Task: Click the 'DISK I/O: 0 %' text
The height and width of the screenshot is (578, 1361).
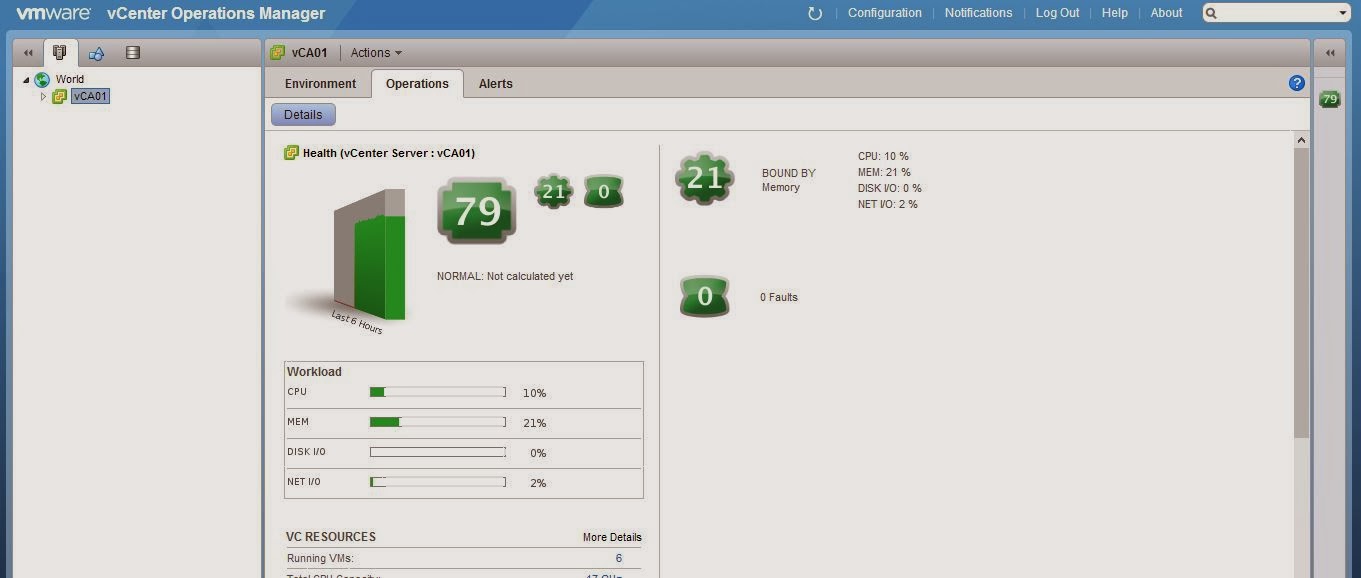Action: [890, 188]
